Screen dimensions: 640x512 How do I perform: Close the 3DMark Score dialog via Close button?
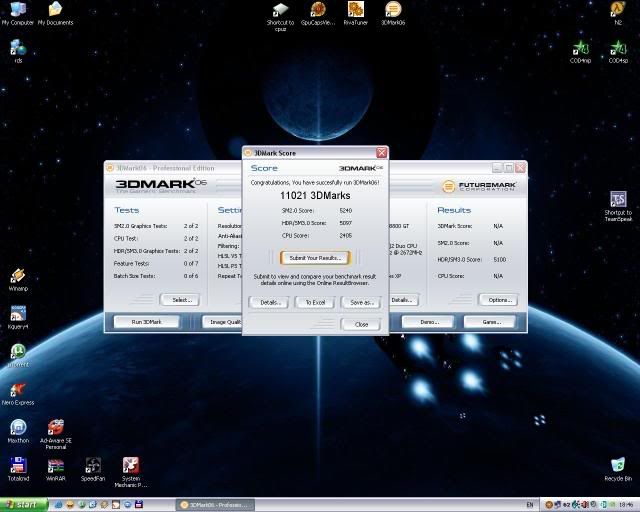[360, 324]
